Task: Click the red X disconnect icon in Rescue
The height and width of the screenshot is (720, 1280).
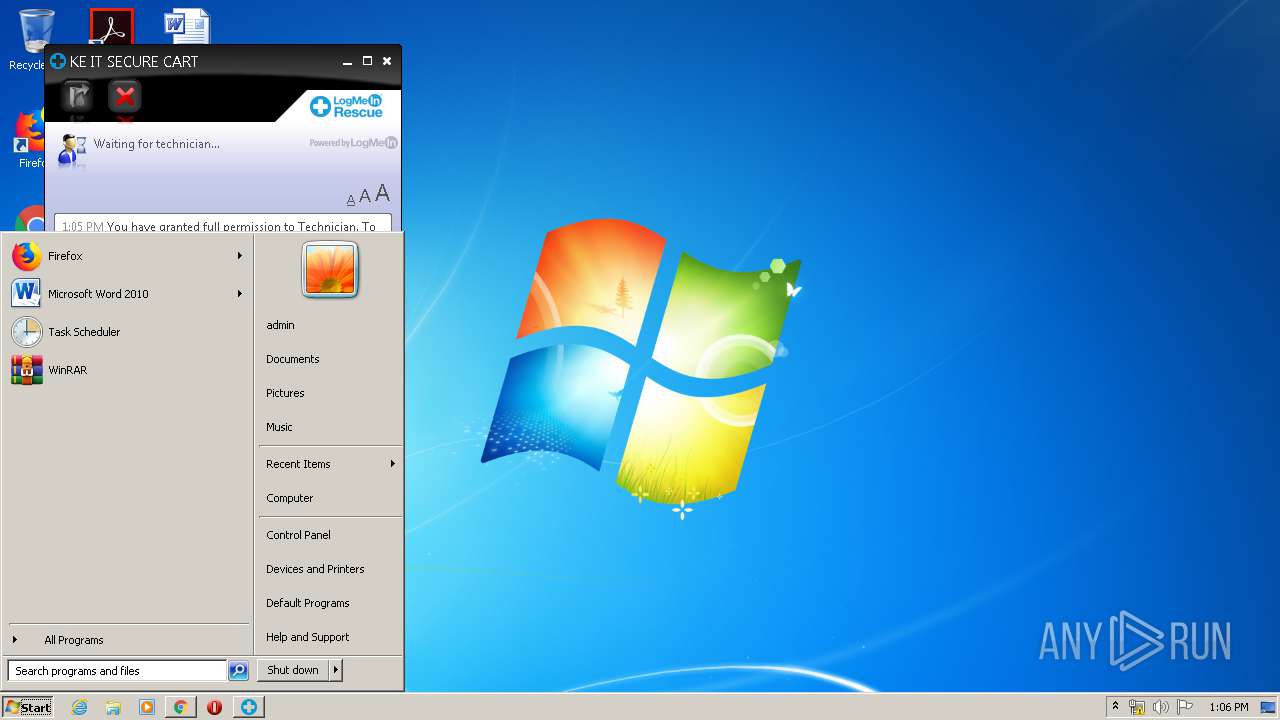Action: tap(125, 96)
